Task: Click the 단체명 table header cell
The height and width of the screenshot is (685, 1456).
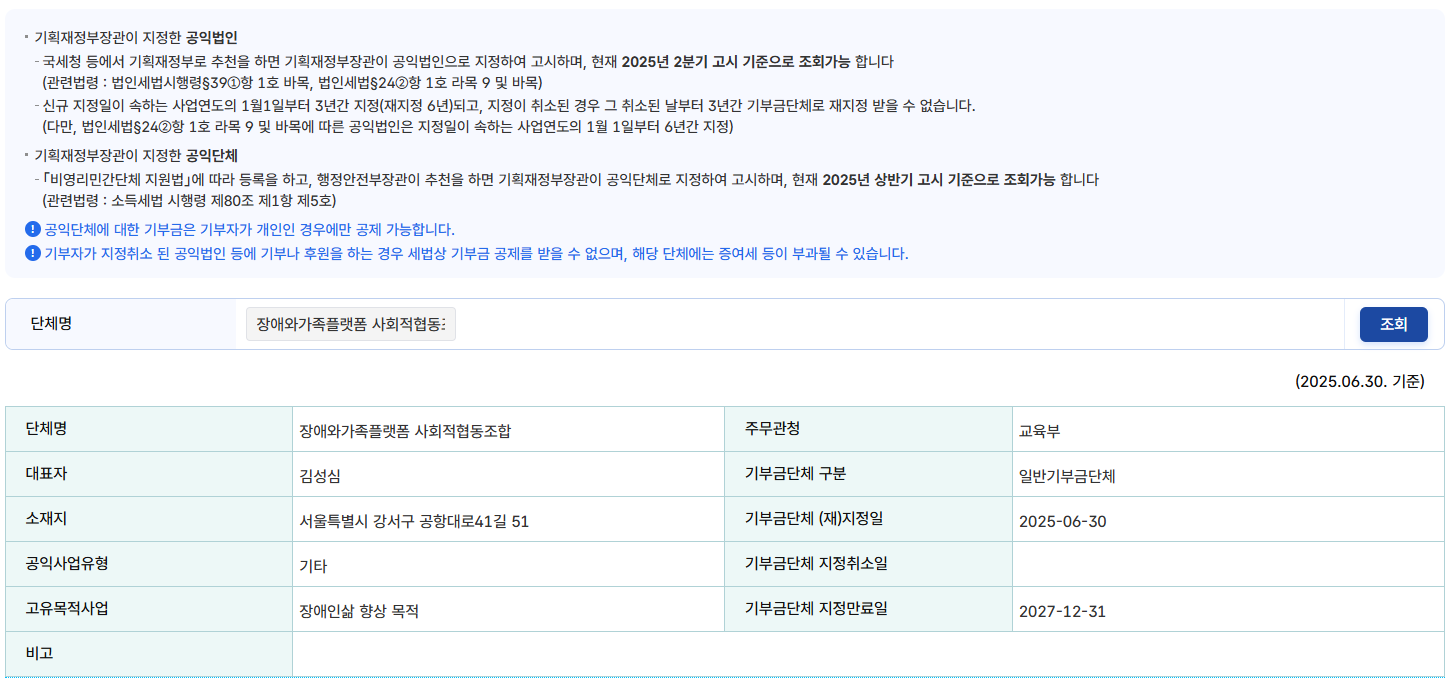Action: point(149,429)
